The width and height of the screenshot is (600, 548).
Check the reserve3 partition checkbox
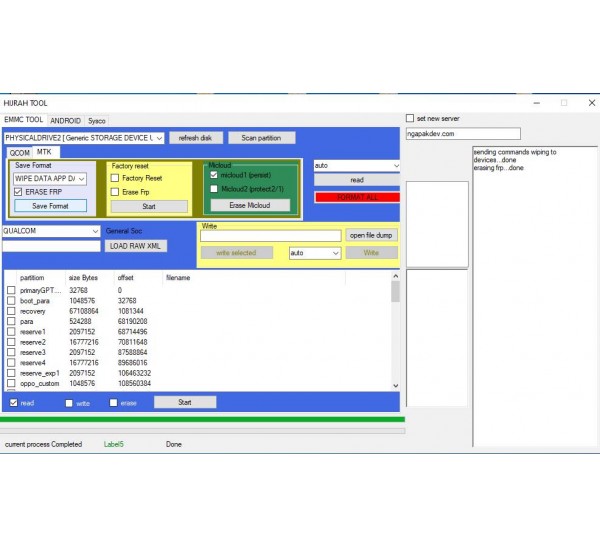point(11,352)
